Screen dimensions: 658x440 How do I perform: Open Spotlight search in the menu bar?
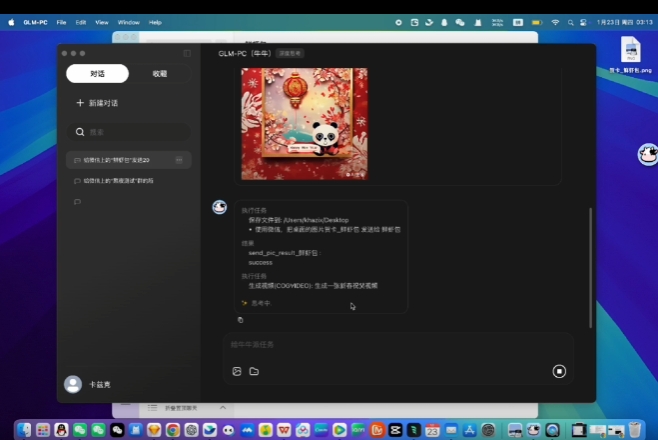[x=570, y=23]
